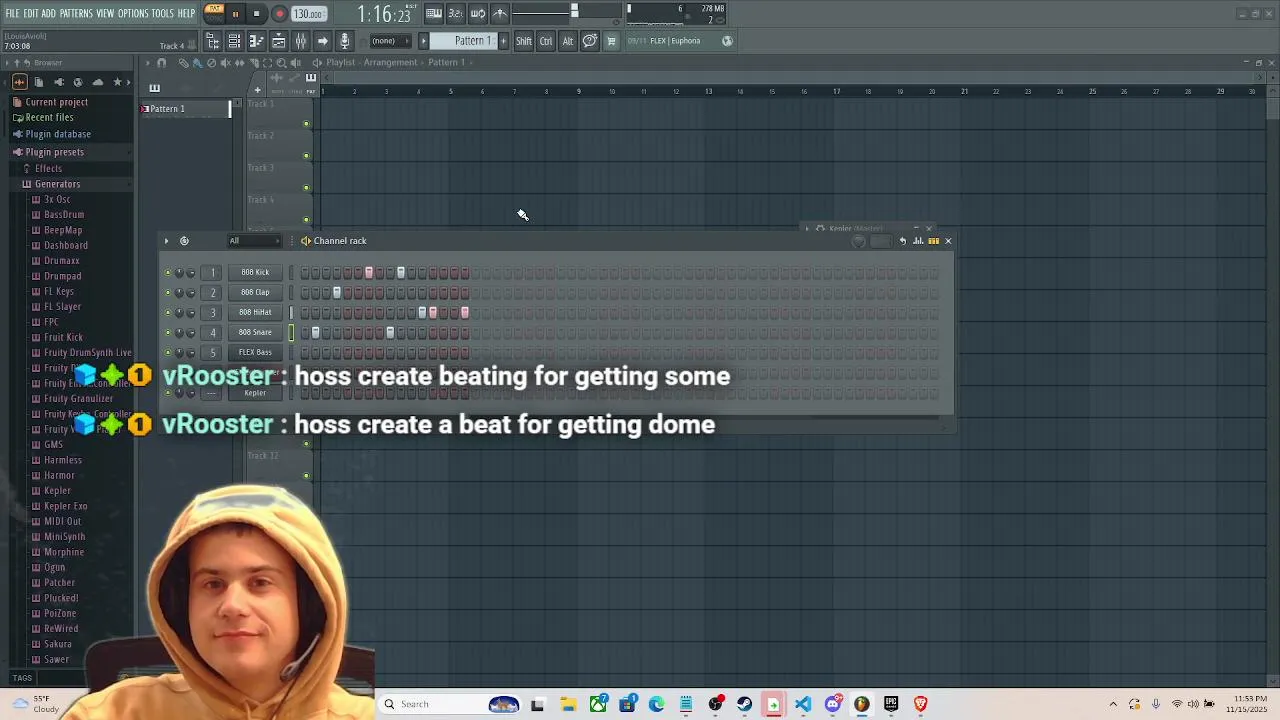Mute the 808 Clap channel green light
This screenshot has width=1280, height=720.
coord(167,292)
